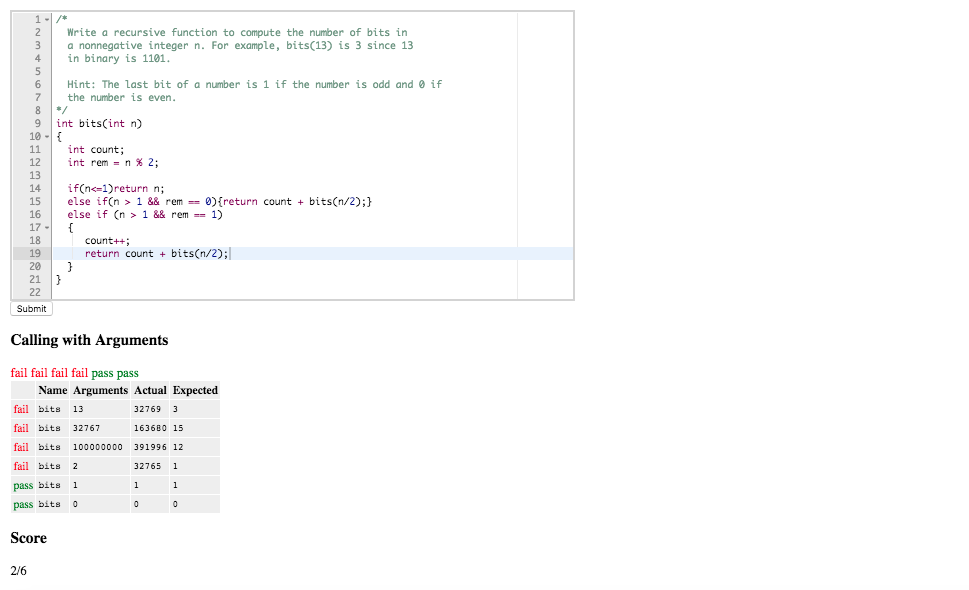
Task: Click line number 9 in the gutter
Action: coord(37,123)
